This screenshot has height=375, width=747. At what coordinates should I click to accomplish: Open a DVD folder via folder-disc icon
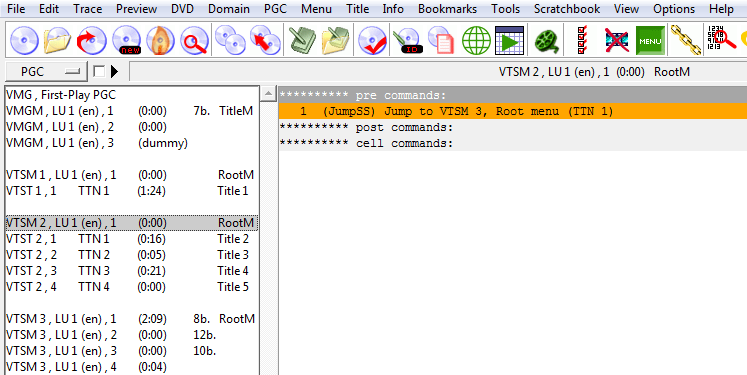pyautogui.click(x=57, y=41)
